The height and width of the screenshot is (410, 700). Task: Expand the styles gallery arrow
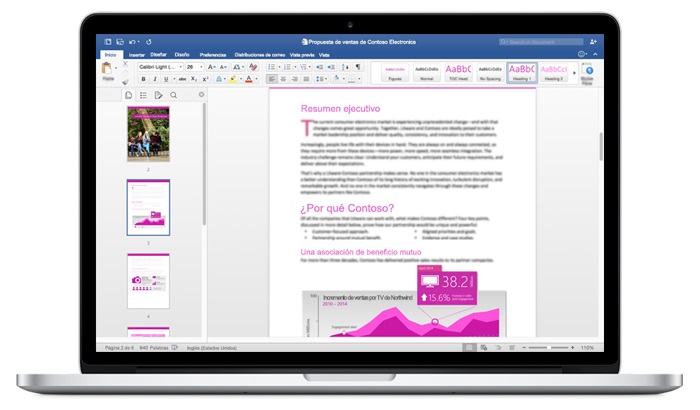coord(575,73)
